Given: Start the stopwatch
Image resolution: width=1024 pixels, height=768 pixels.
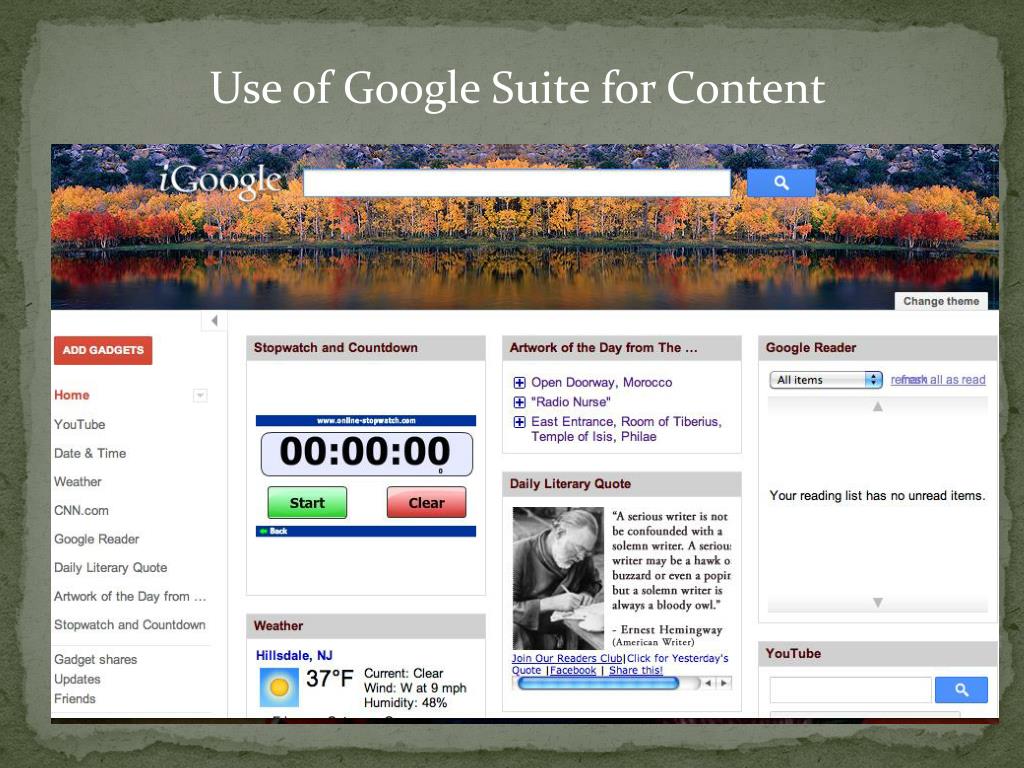Looking at the screenshot, I should click(307, 503).
